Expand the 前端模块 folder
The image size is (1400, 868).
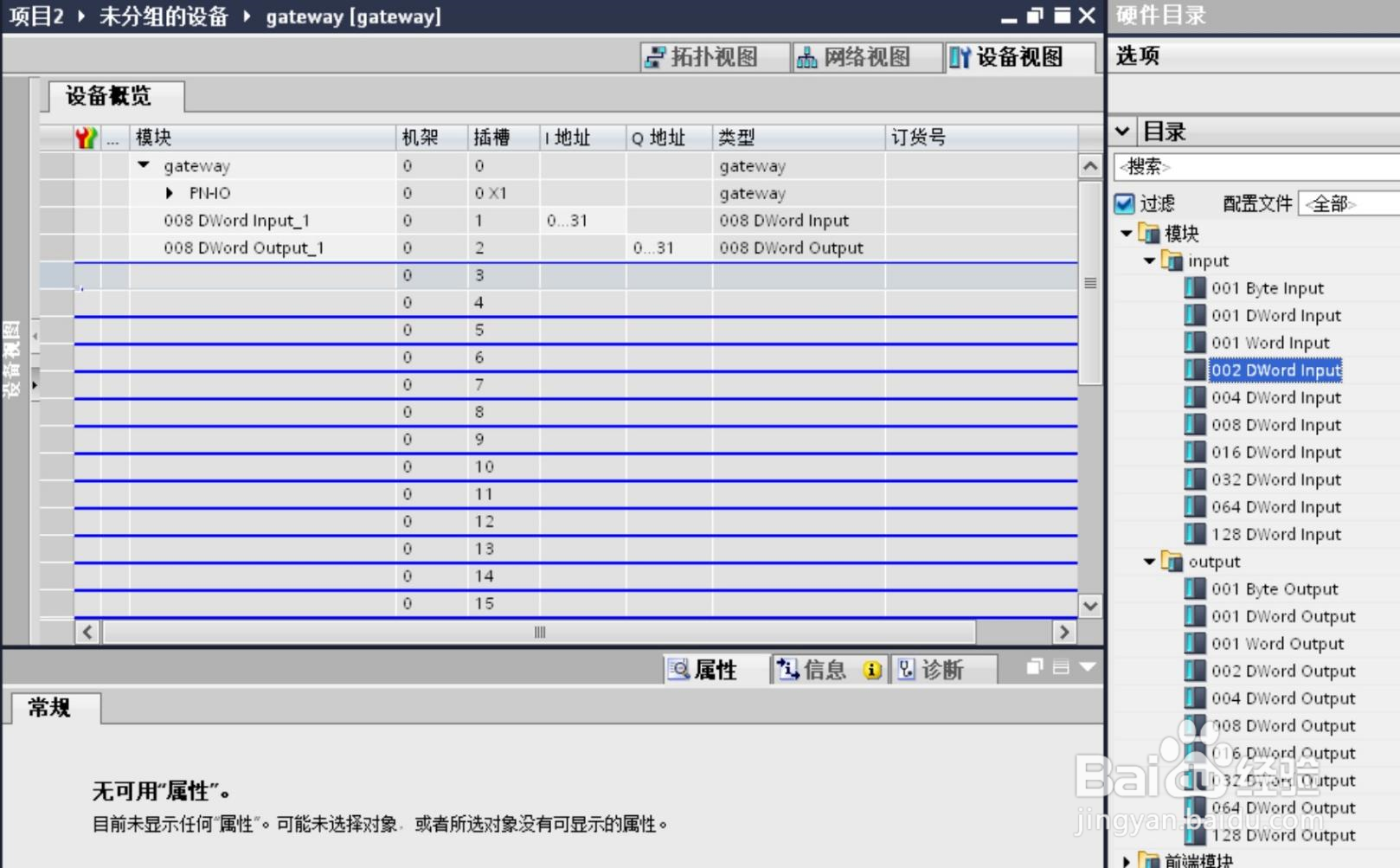click(1127, 860)
